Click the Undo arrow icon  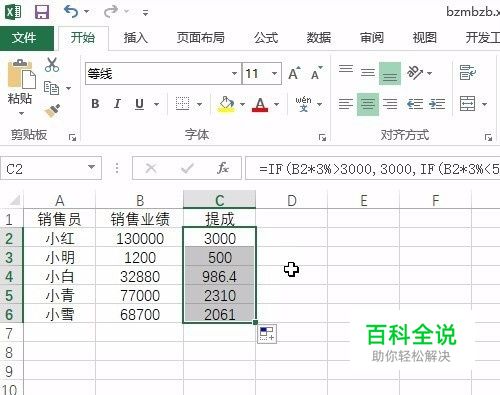pyautogui.click(x=71, y=12)
